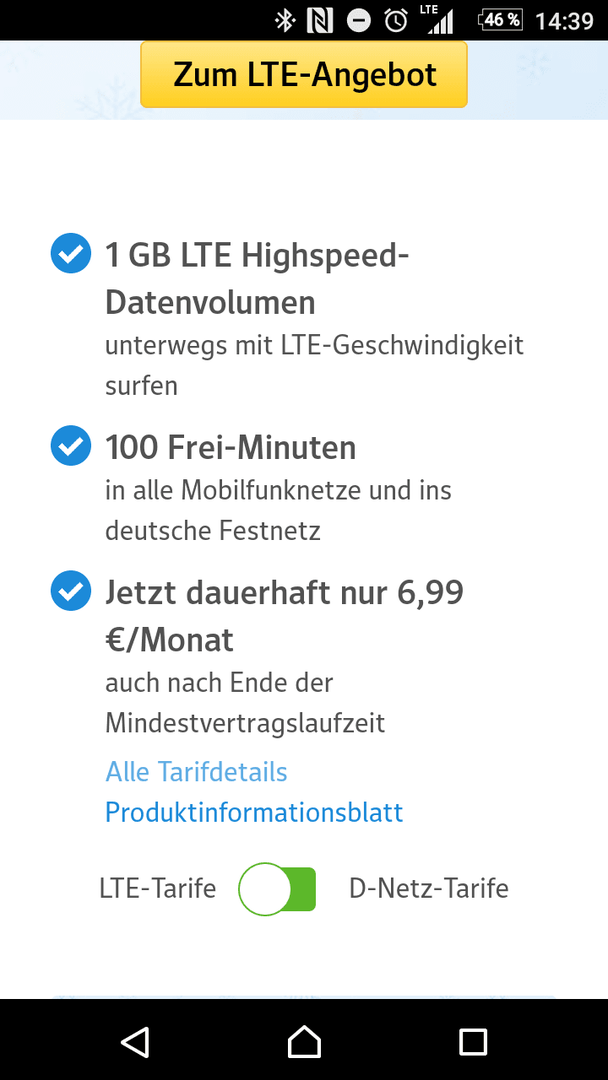
Task: Tap the do-not-disturb status icon
Action: coord(358,21)
